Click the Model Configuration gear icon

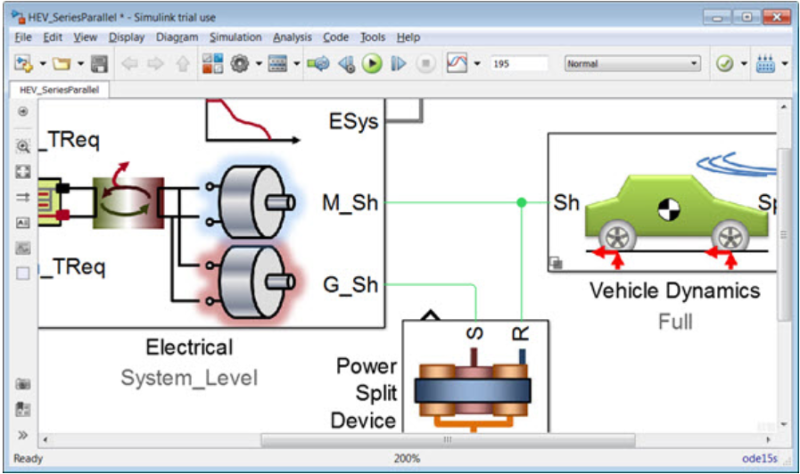240,64
